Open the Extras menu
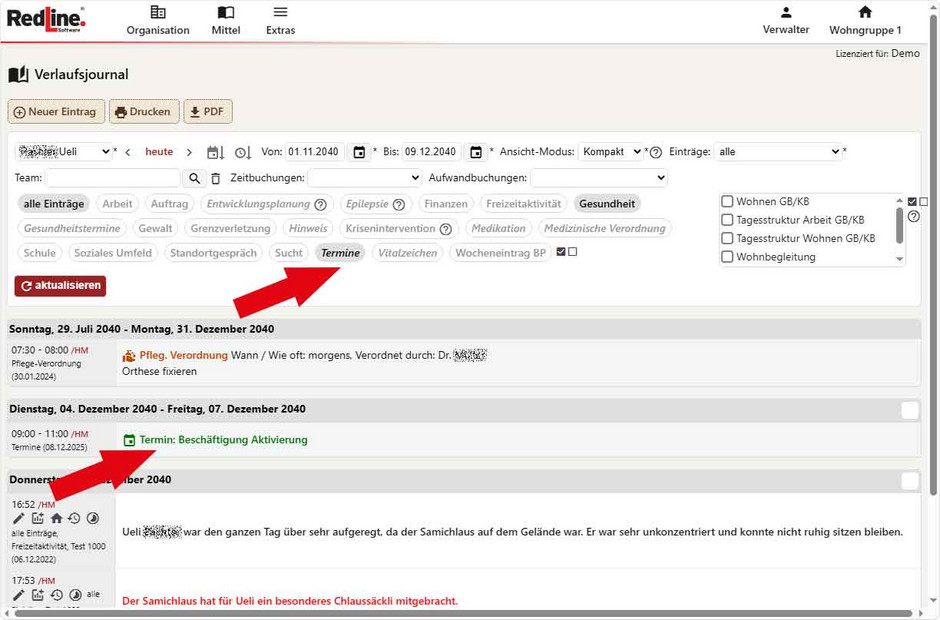The height and width of the screenshot is (620, 940). coord(280,20)
